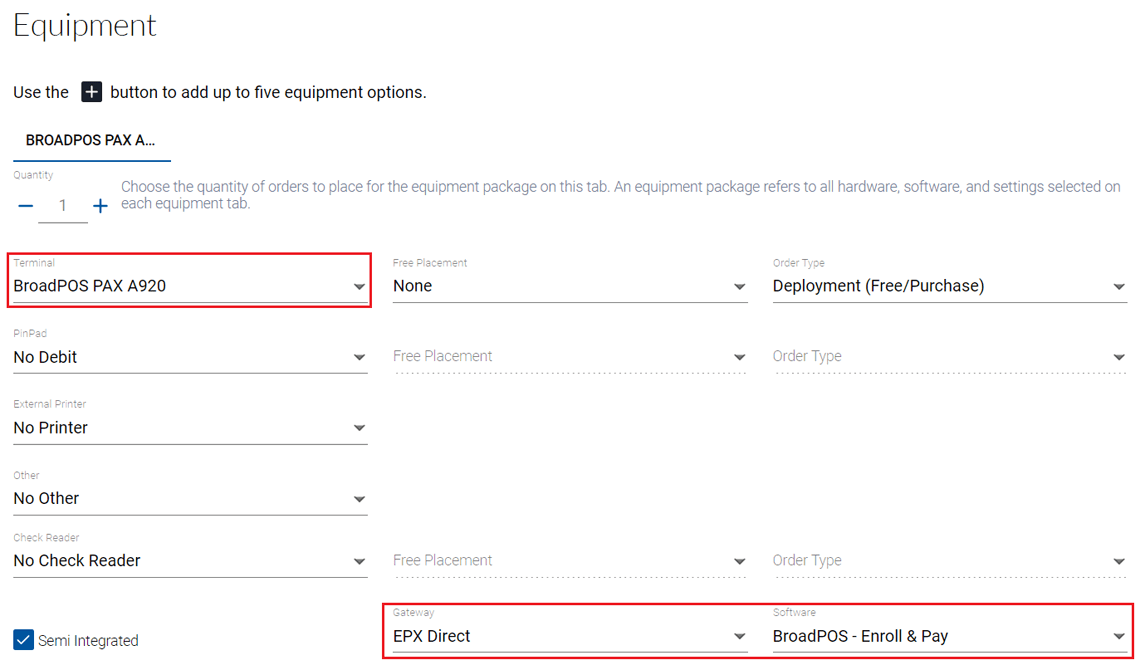This screenshot has height=665, width=1140.
Task: Select the BROADPOS PAX A... equipment tab
Action: (92, 140)
